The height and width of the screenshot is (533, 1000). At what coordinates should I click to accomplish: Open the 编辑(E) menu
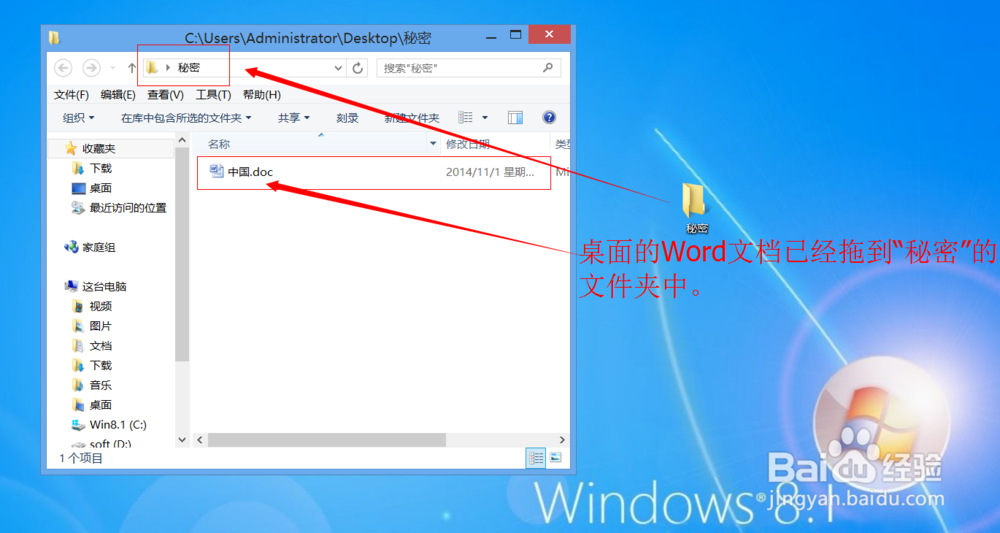click(x=118, y=95)
